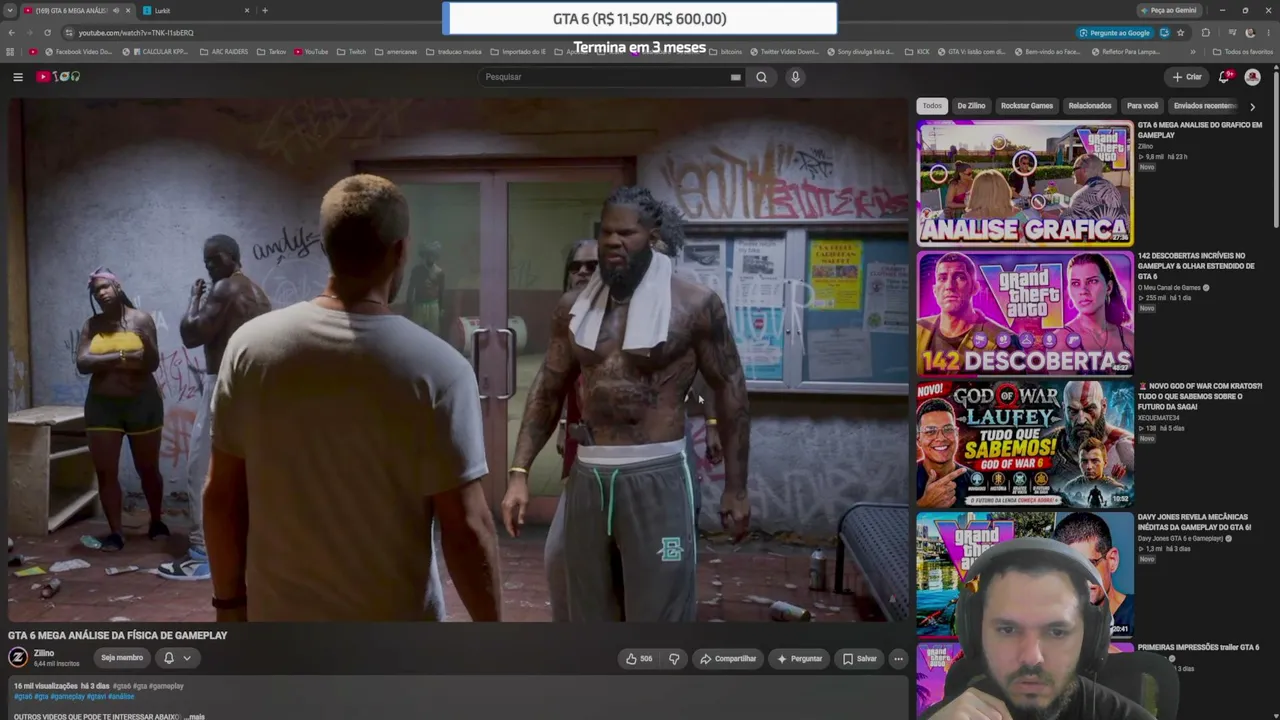The height and width of the screenshot is (720, 1280).
Task: Open the tab search dropdown arrow
Action: [x=11, y=11]
